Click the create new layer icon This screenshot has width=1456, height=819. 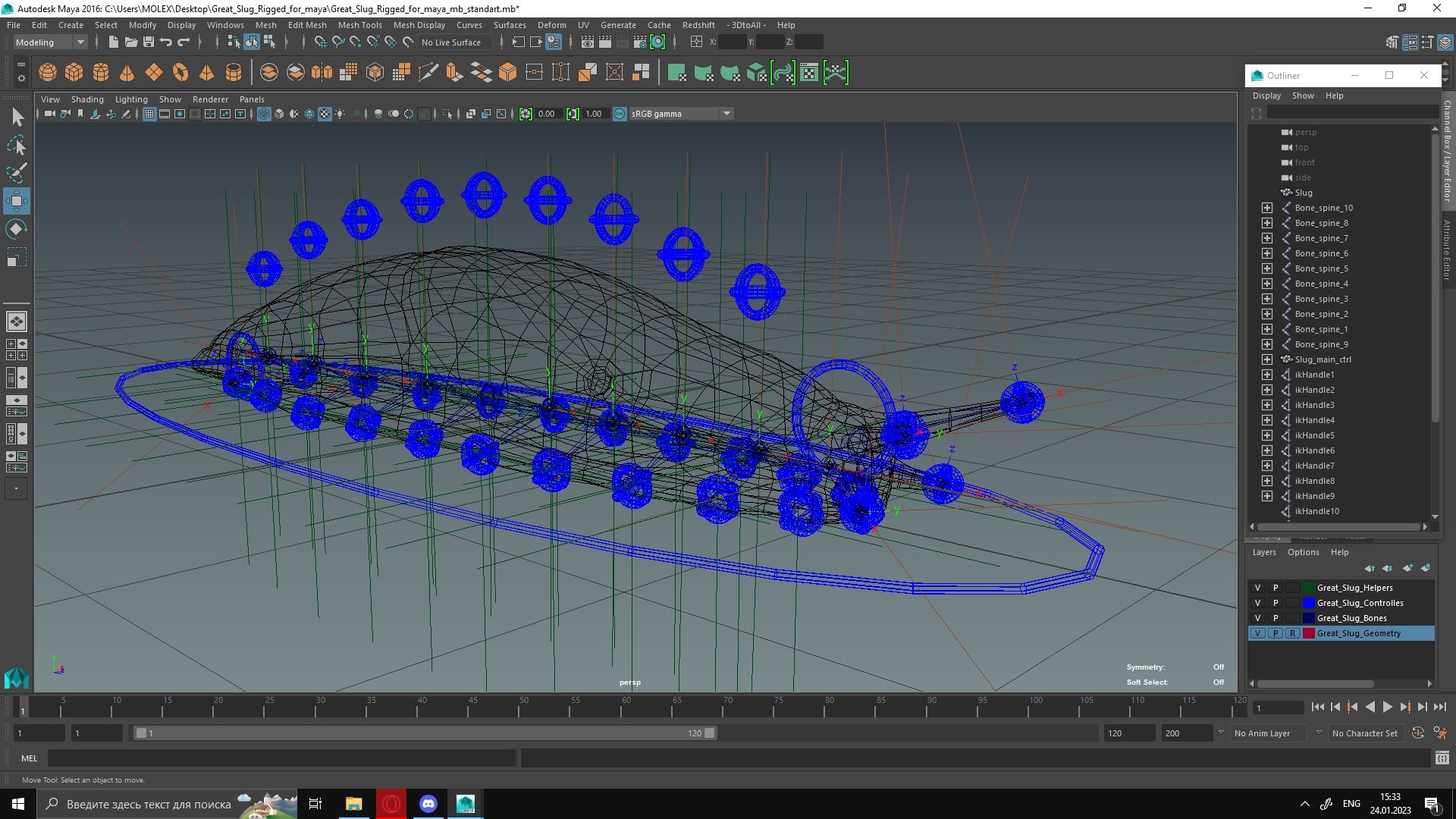[x=1408, y=568]
